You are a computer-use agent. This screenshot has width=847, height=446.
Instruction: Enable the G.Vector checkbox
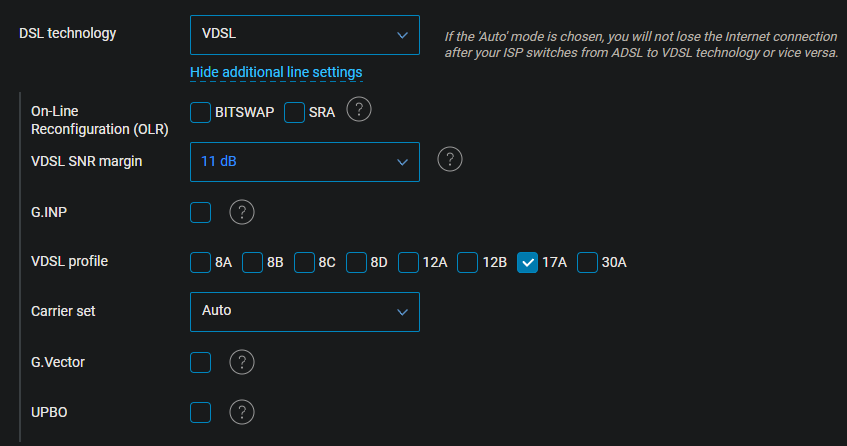[x=200, y=362]
